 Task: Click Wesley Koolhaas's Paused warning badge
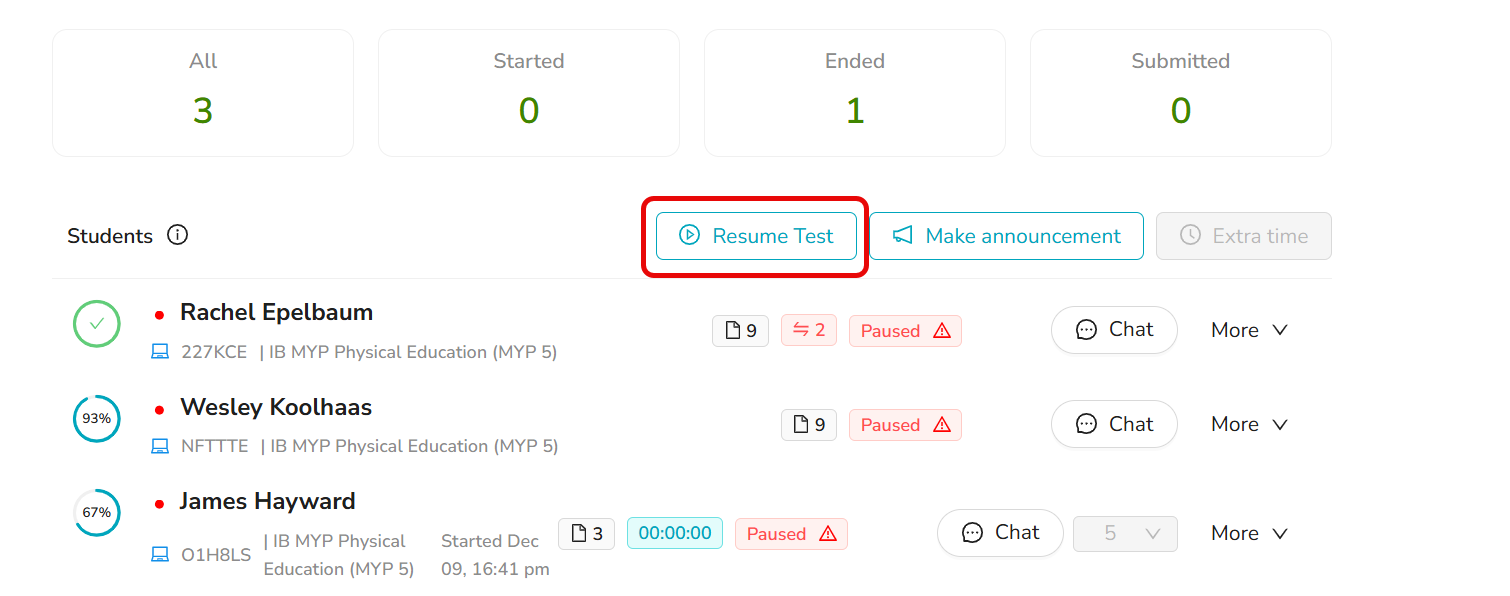(x=905, y=425)
